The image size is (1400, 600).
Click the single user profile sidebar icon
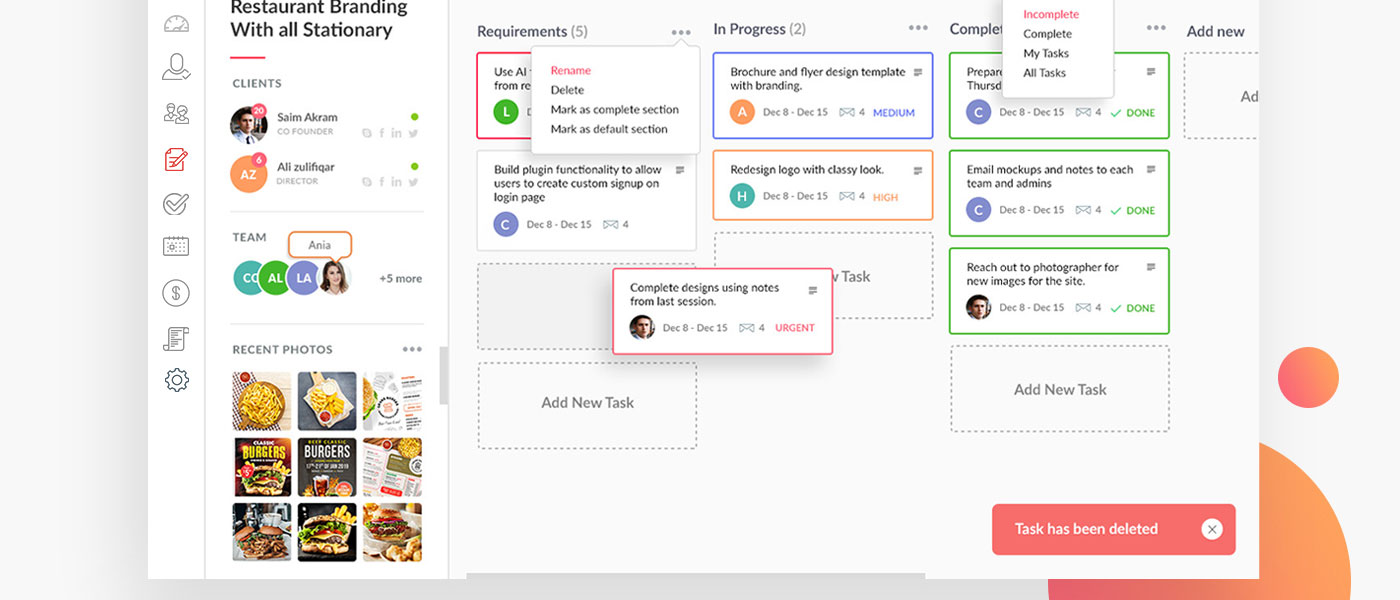176,67
